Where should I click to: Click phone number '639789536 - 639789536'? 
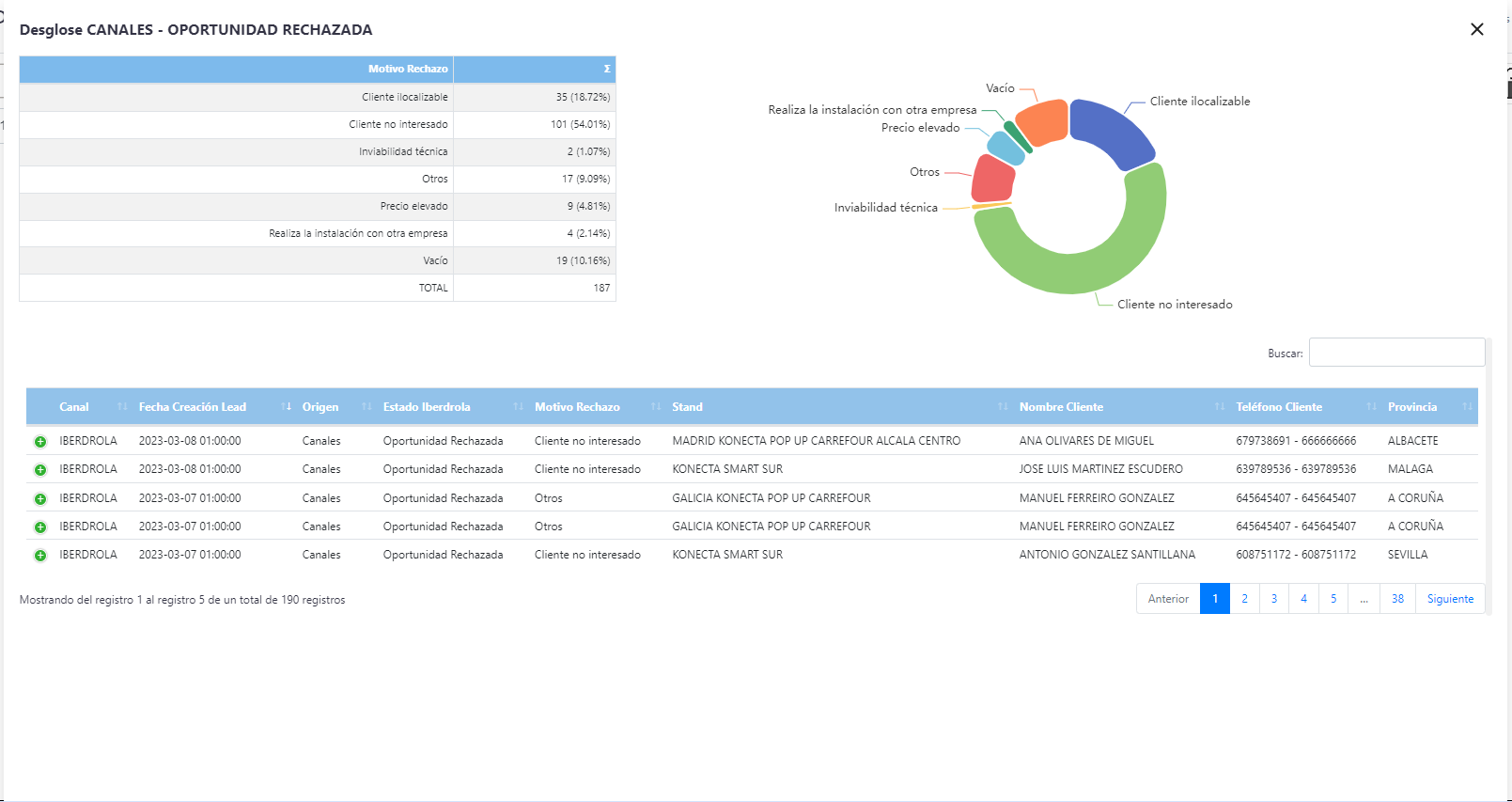tap(1296, 469)
